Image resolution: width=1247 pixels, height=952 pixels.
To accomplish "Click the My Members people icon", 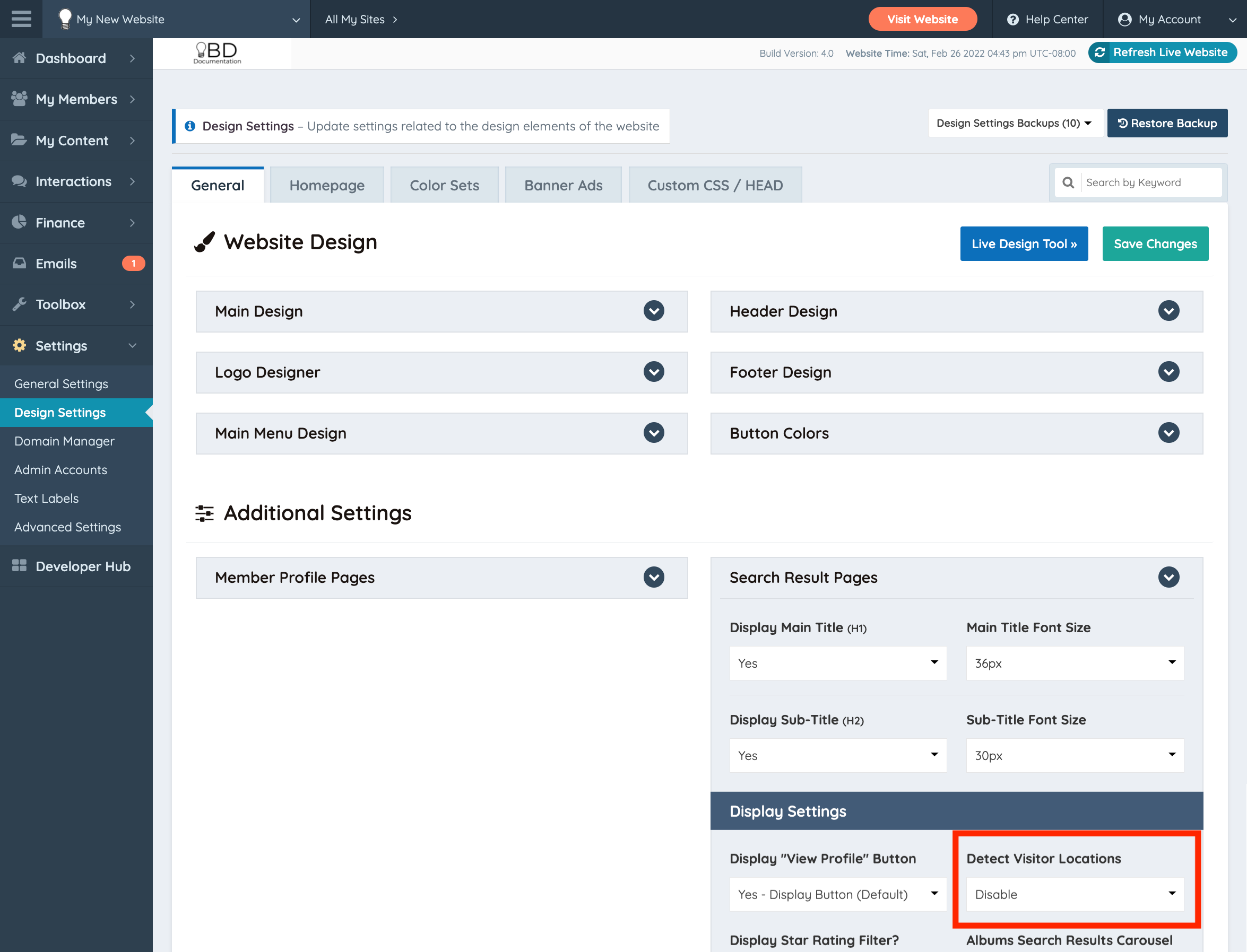I will click(19, 99).
